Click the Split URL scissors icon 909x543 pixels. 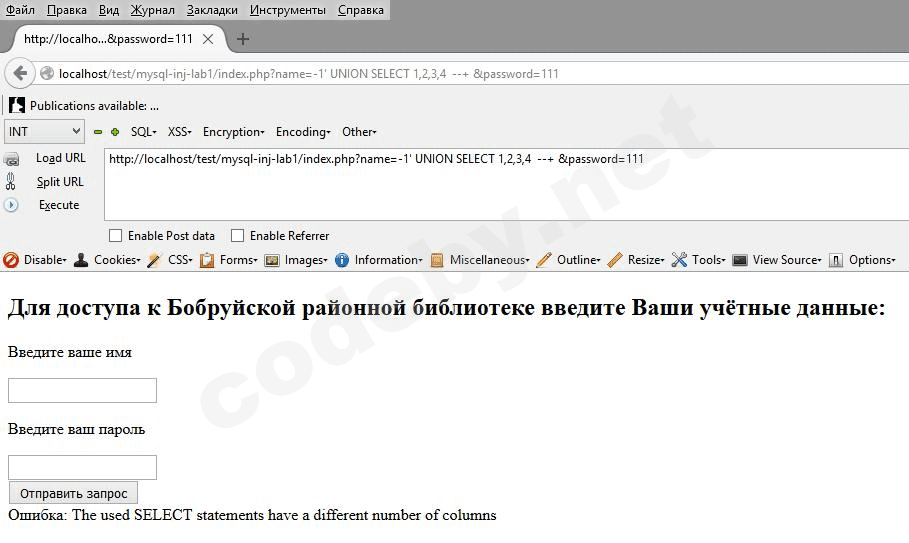[10, 181]
